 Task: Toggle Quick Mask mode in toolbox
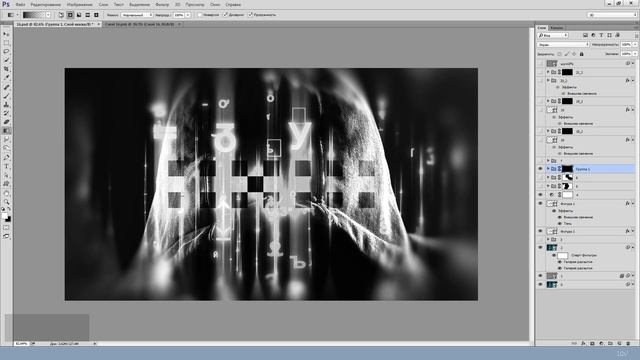6,228
